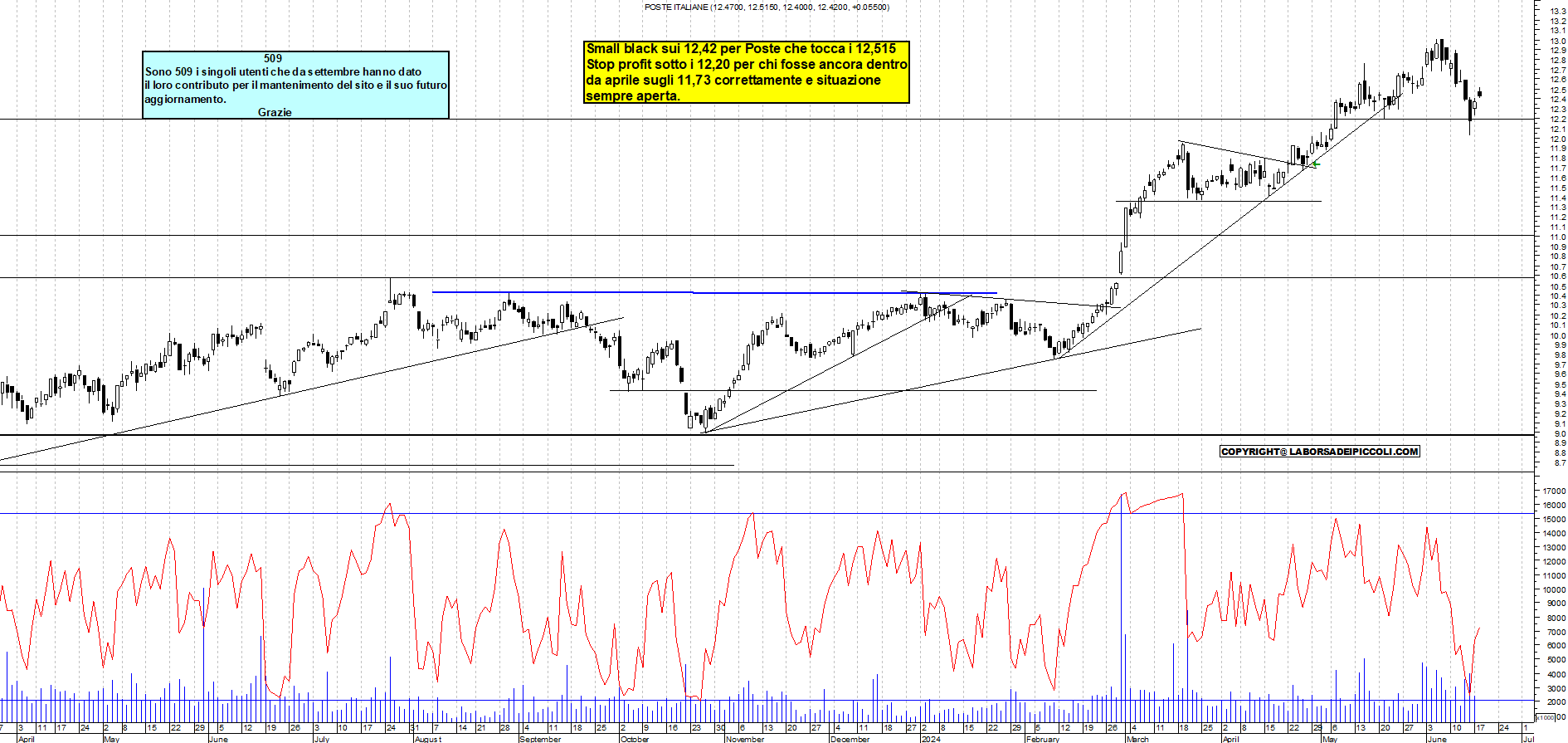Click the POSTE ITALIANE chart title text

767,7
